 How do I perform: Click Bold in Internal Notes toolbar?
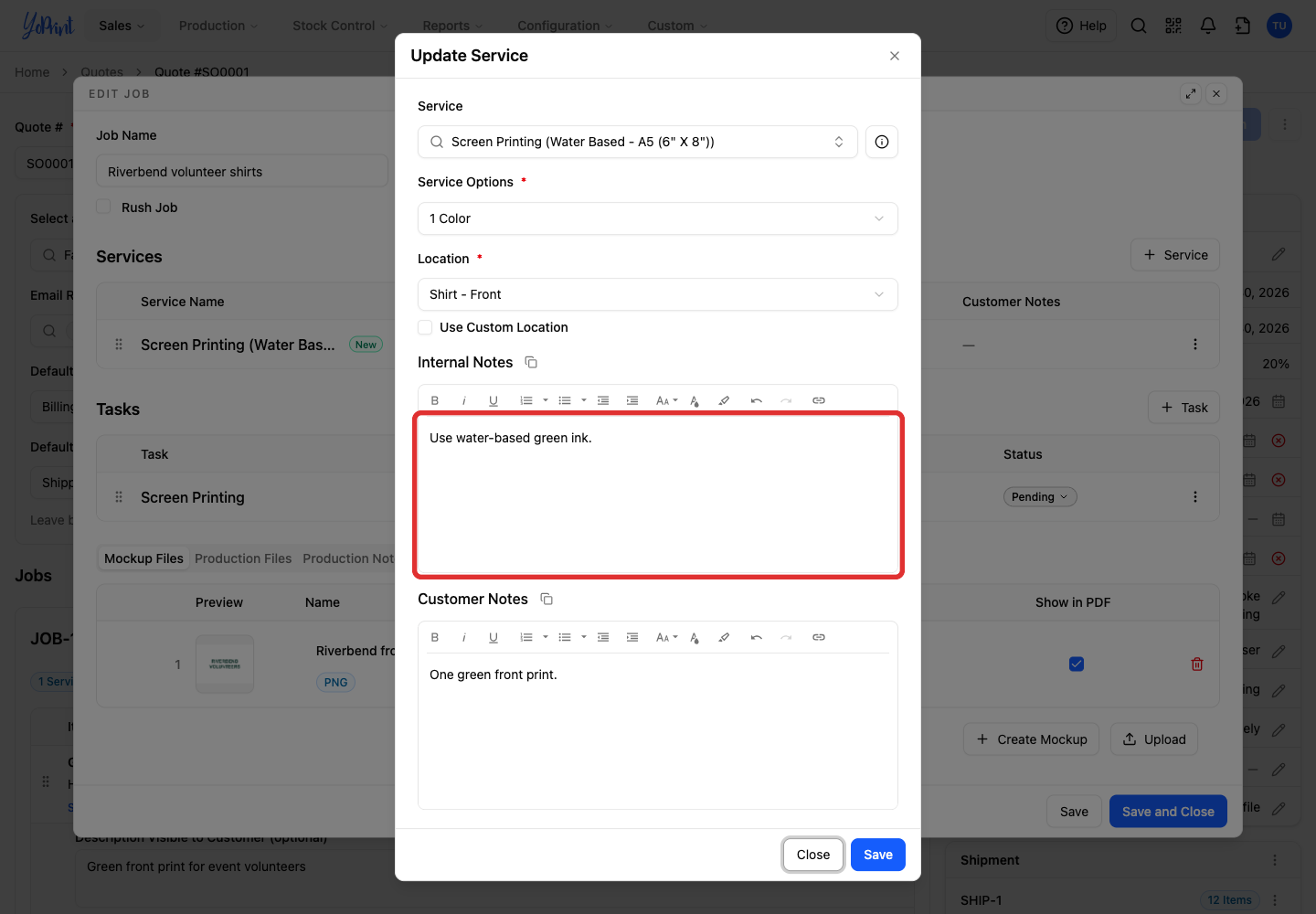tap(435, 400)
